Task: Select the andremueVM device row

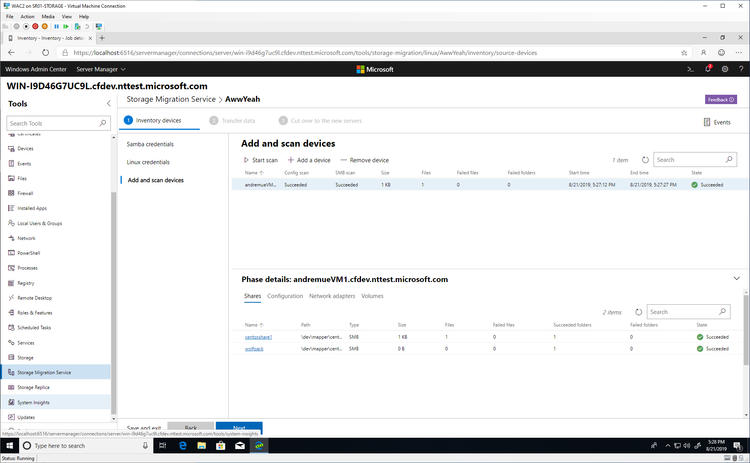Action: click(489, 185)
